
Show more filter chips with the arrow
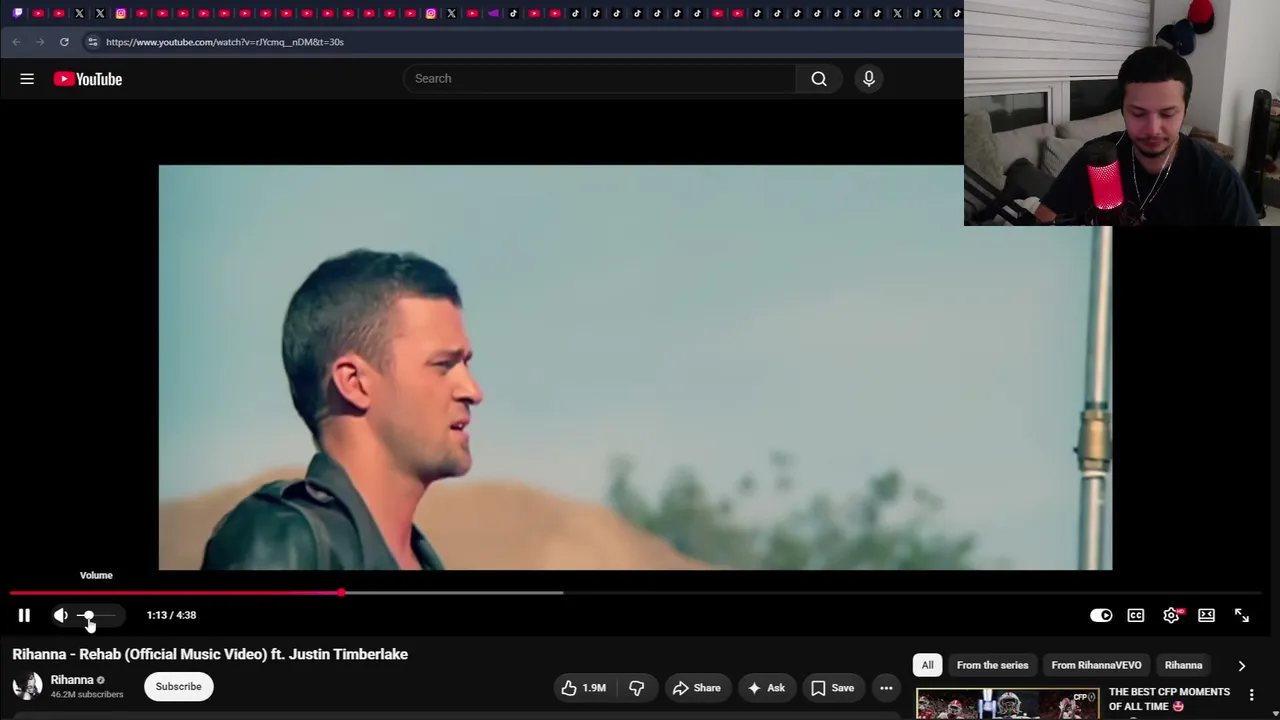coord(1242,665)
